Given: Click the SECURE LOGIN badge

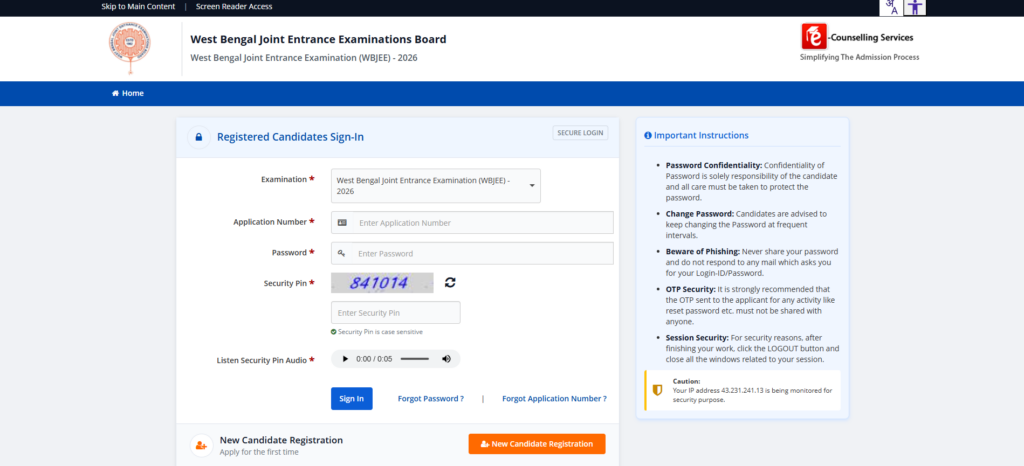Looking at the screenshot, I should 580,132.
